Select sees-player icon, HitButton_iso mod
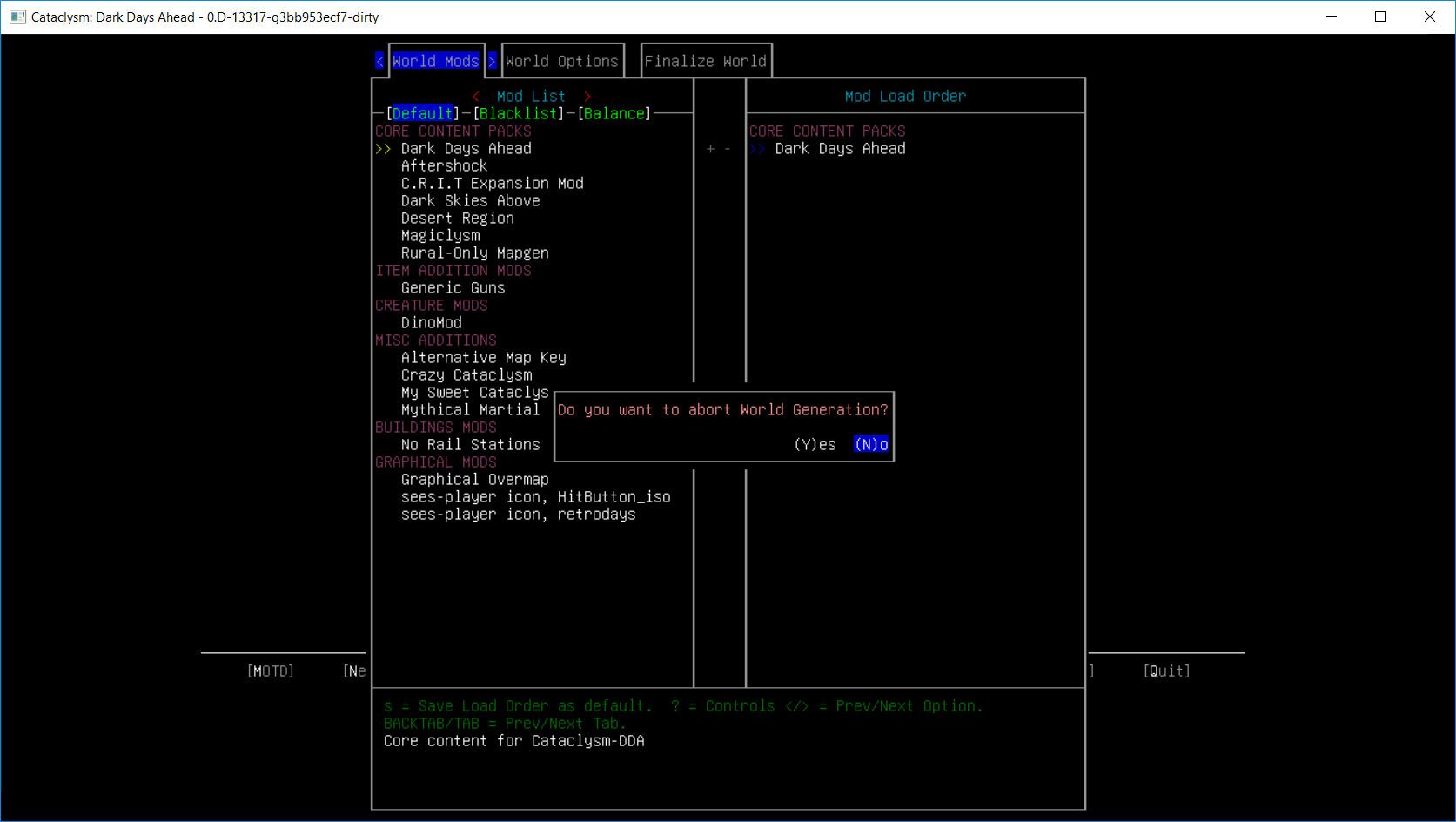Image resolution: width=1456 pixels, height=822 pixels. 535,497
